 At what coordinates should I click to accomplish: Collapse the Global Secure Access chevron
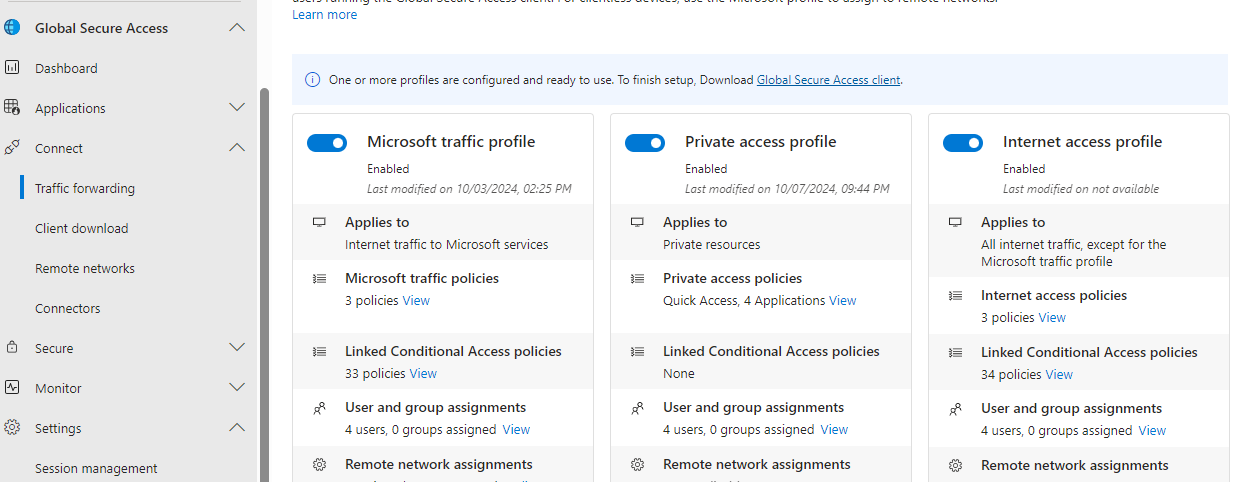coord(237,28)
